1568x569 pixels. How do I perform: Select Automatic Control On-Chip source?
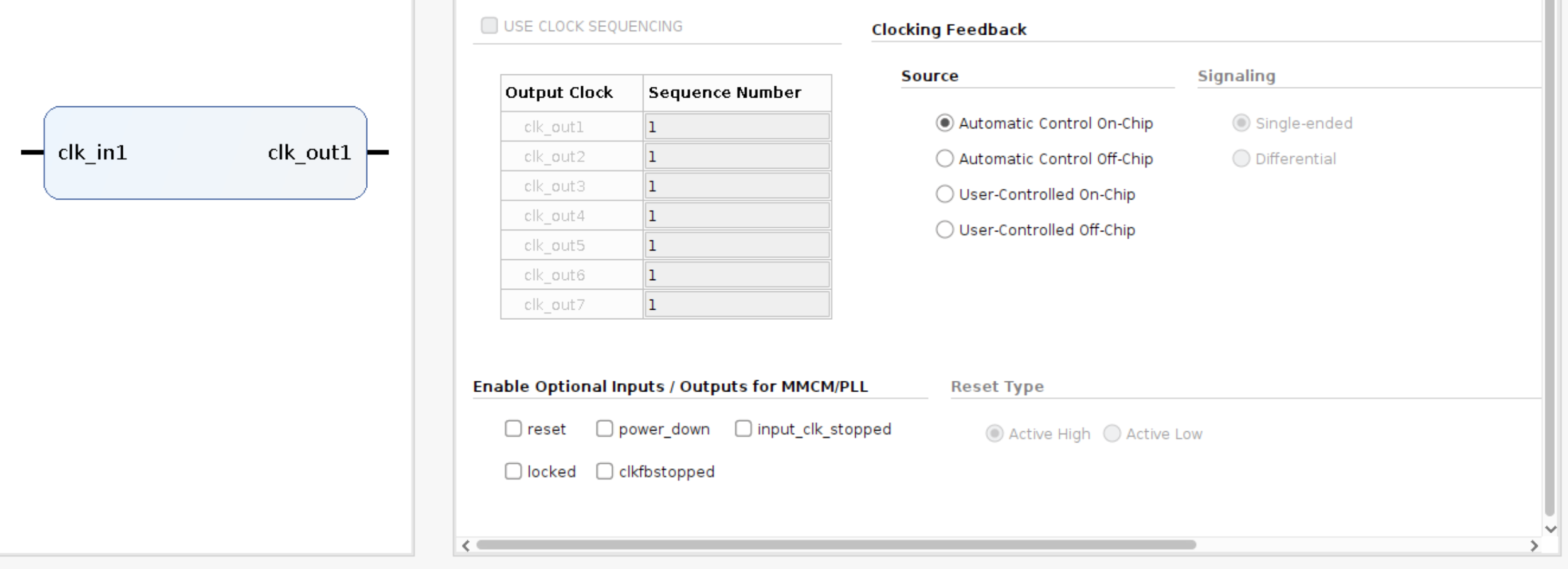[x=944, y=123]
